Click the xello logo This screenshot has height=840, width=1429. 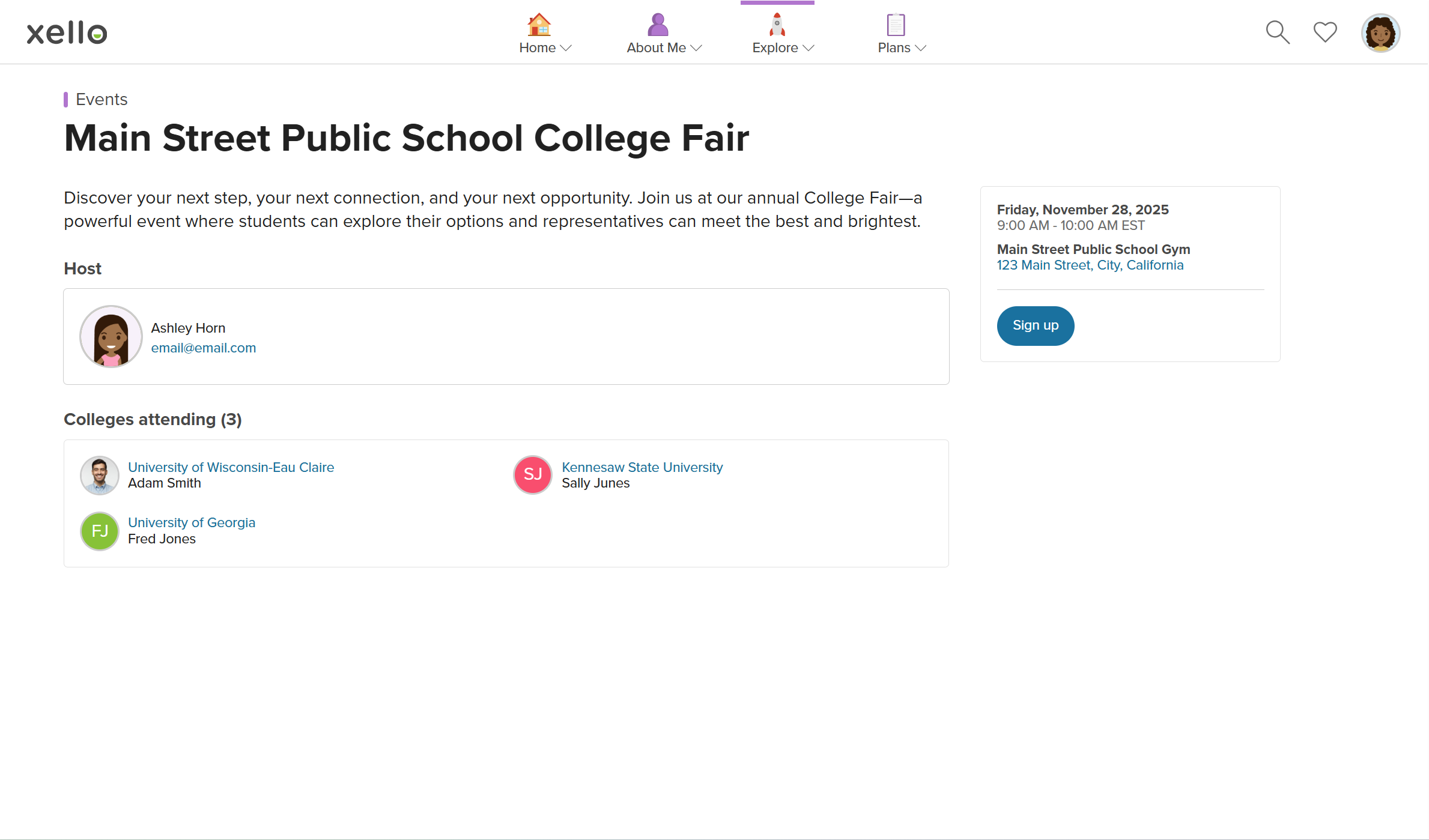tap(66, 32)
